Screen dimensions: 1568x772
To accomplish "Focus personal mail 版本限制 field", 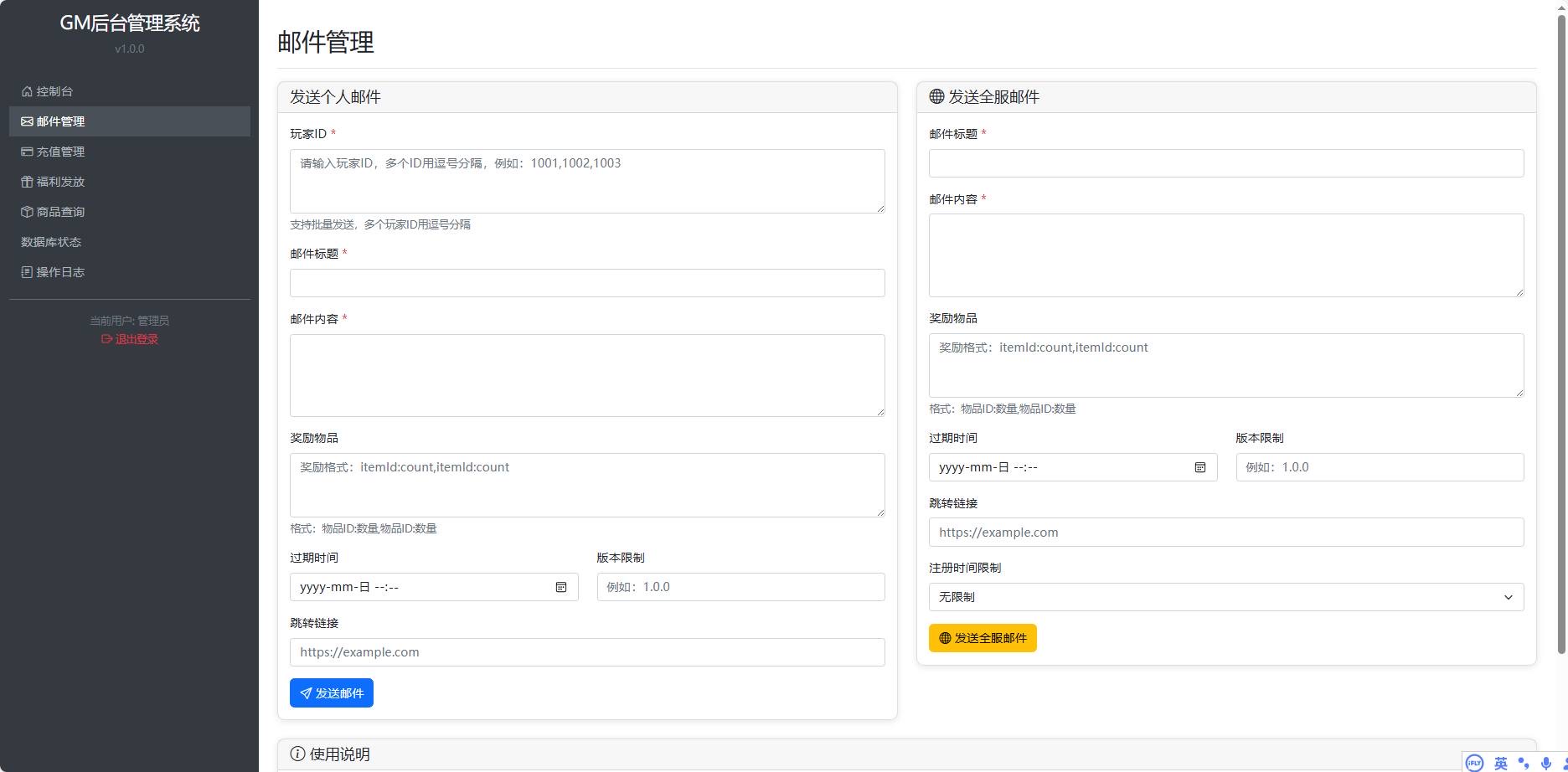I will (x=740, y=587).
